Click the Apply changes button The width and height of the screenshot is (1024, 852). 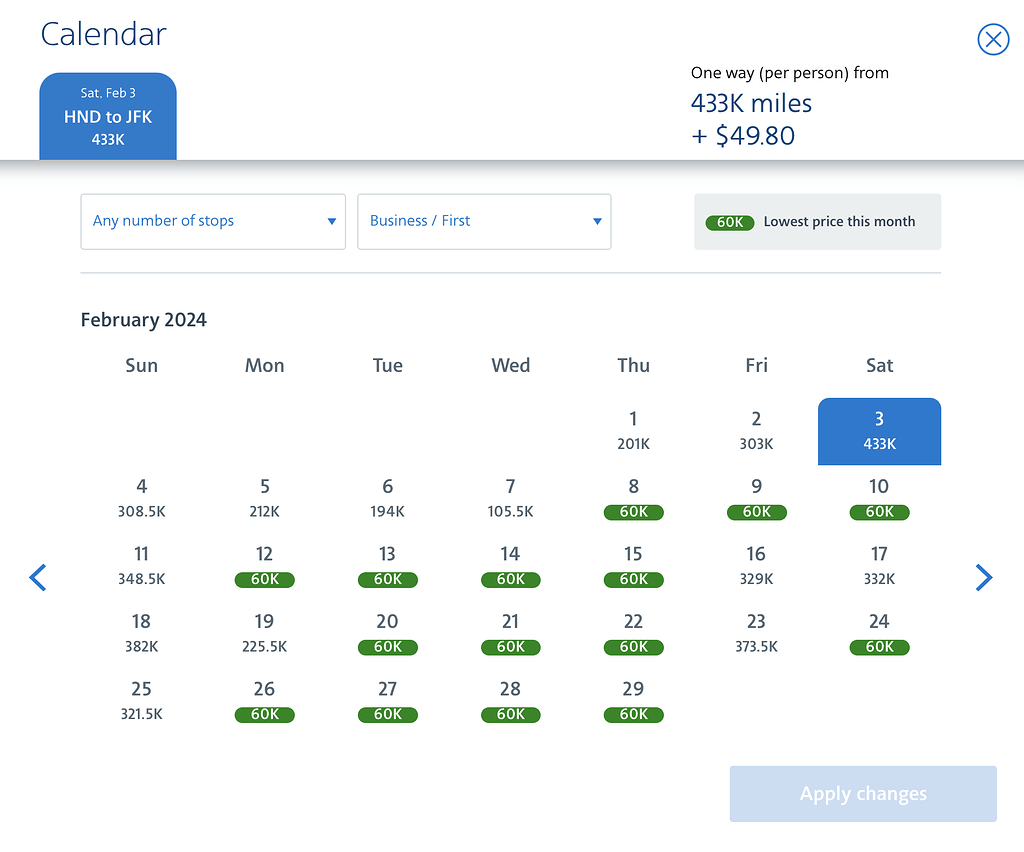[x=863, y=794]
